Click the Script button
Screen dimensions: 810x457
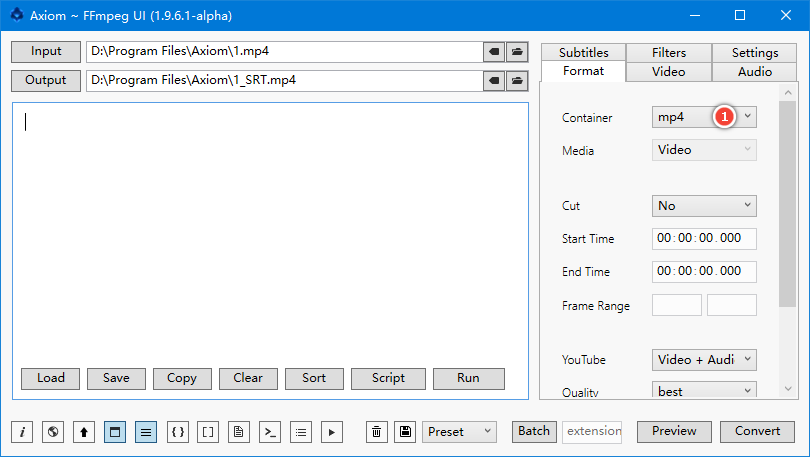pyautogui.click(x=388, y=378)
